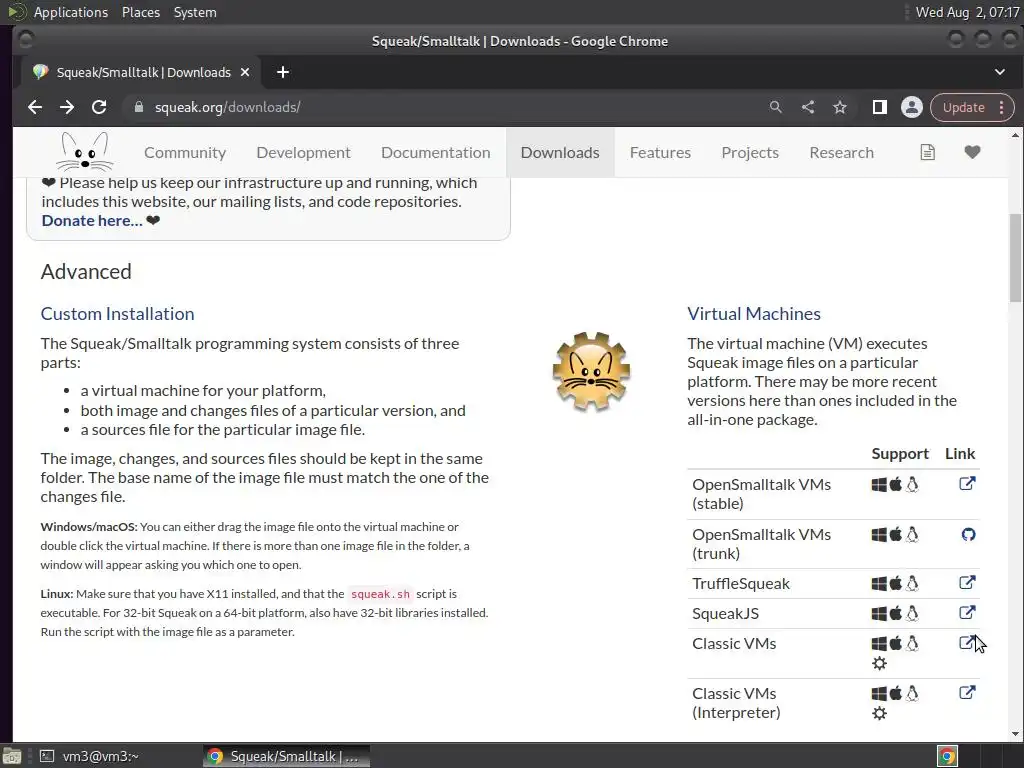This screenshot has width=1024, height=768.
Task: Click the SqueakJS row label
Action: pos(726,613)
